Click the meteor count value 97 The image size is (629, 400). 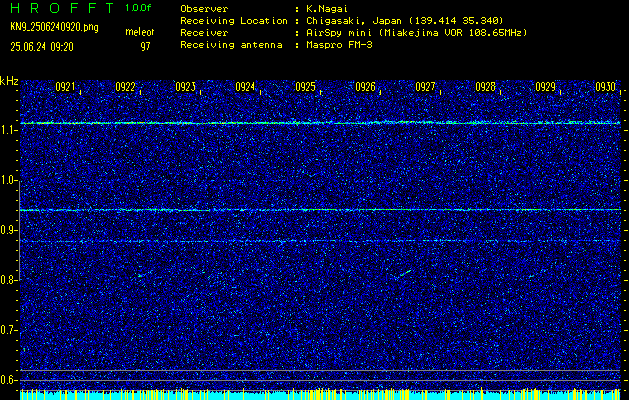[x=145, y=47]
